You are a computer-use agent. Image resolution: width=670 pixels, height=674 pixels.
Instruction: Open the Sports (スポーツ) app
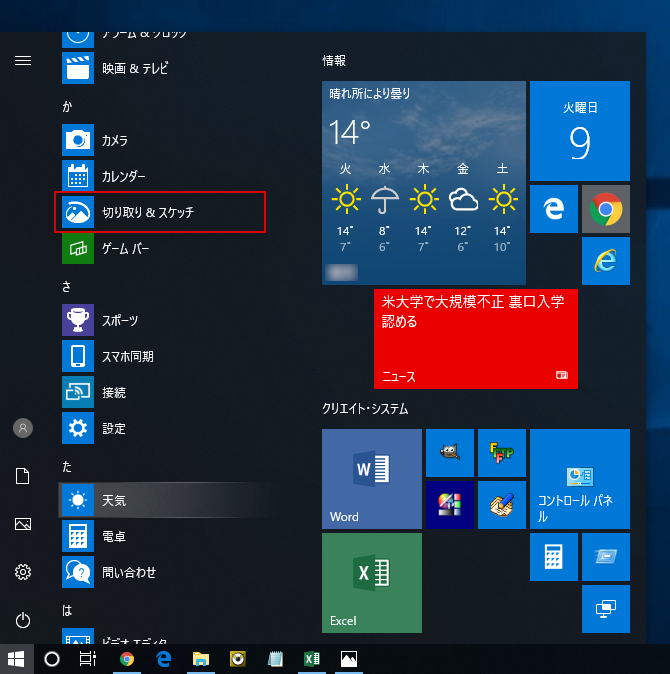click(163, 320)
